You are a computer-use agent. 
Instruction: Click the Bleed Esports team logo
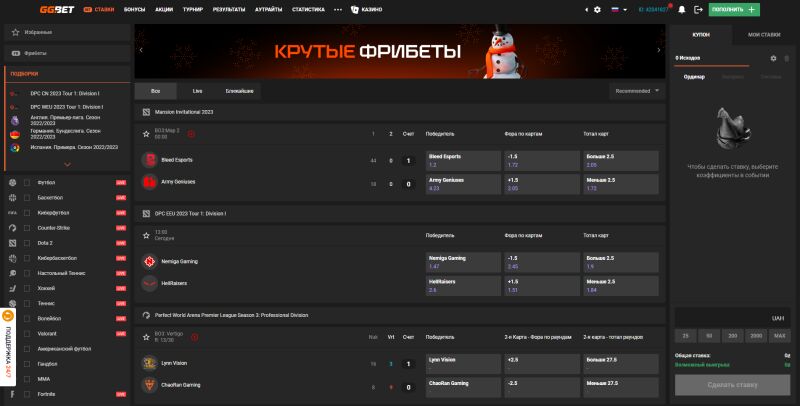[149, 160]
